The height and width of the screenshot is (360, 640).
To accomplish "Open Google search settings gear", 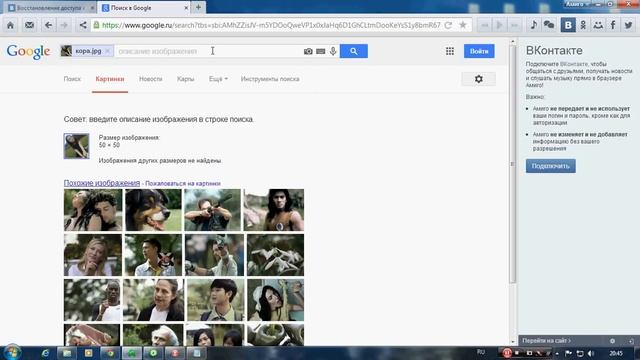I will click(479, 79).
